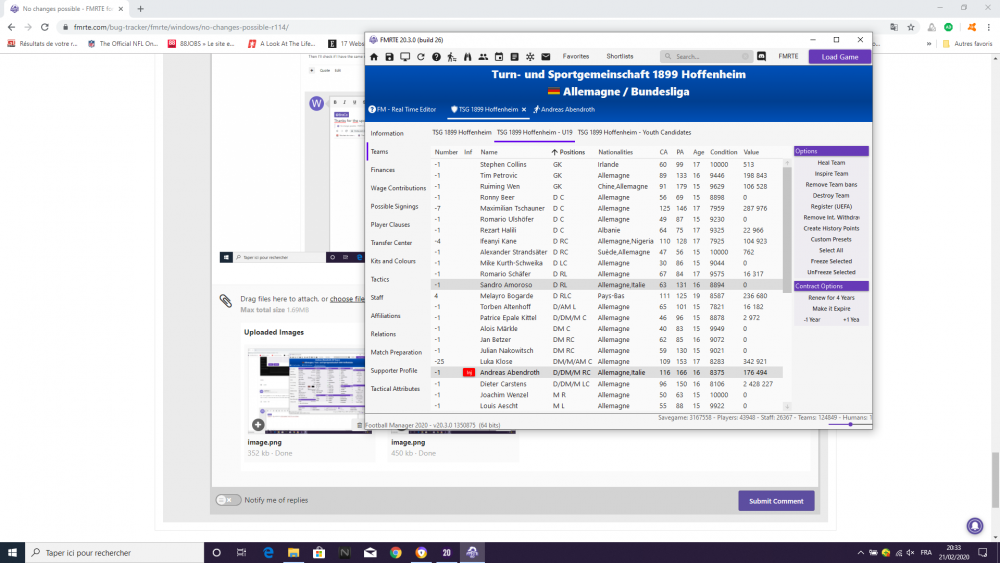Click the snowflake freezer icon

point(530,57)
